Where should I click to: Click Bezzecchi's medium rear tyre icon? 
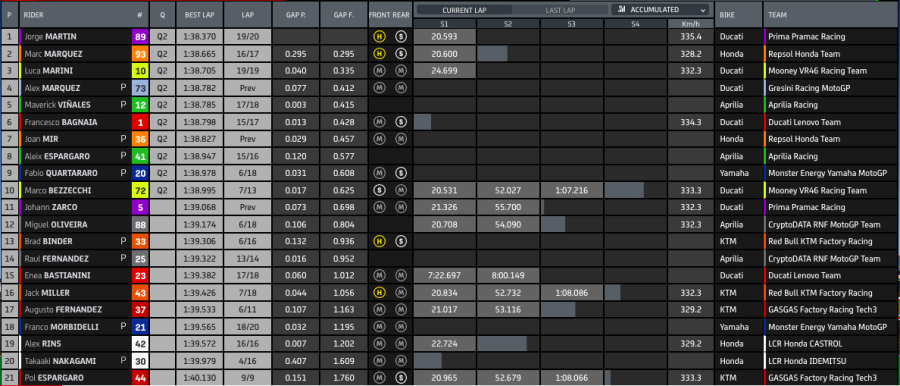401,190
